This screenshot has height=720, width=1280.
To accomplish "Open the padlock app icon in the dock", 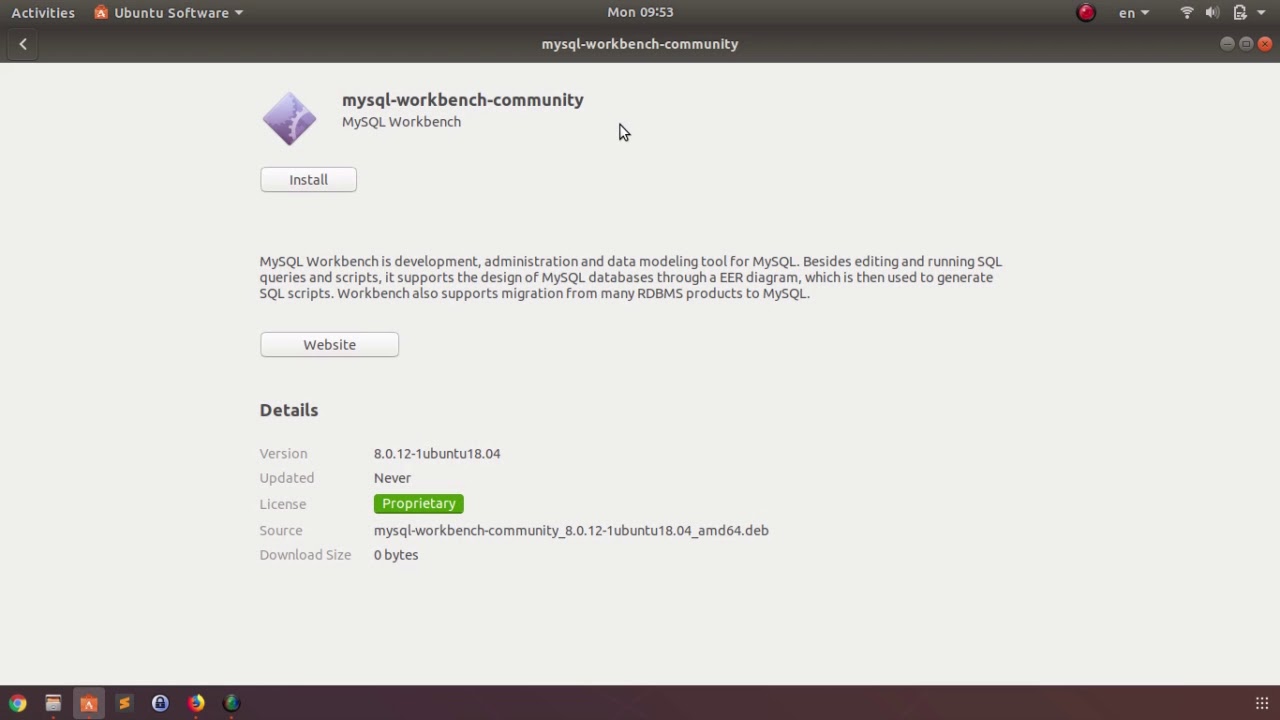I will tap(160, 703).
